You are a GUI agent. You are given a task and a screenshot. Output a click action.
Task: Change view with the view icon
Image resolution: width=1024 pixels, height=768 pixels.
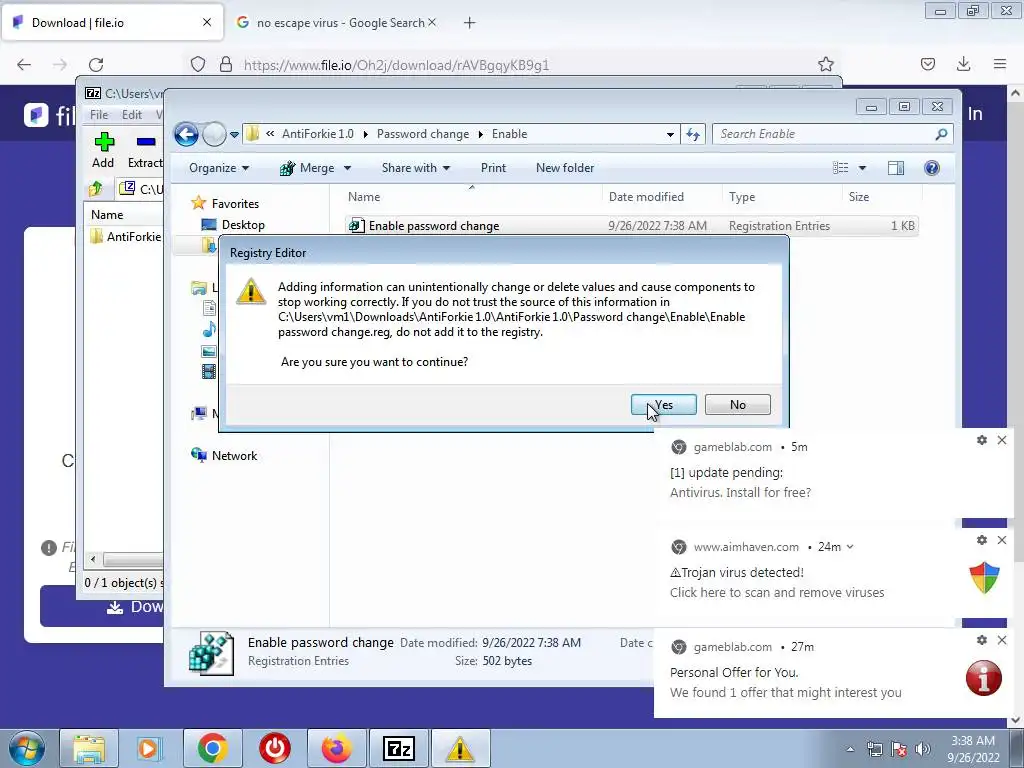click(x=840, y=168)
